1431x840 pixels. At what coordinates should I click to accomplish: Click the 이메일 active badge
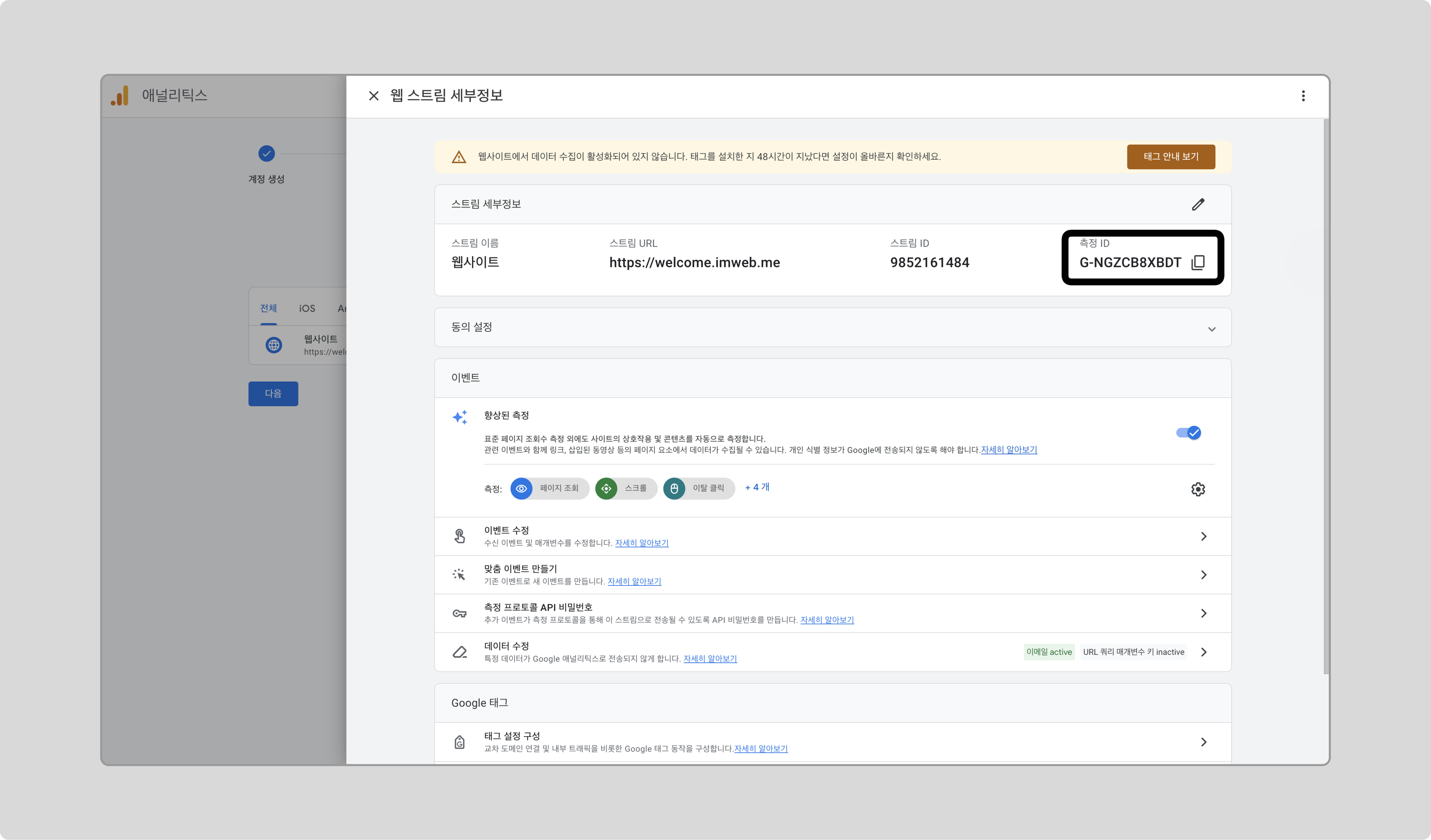1049,652
